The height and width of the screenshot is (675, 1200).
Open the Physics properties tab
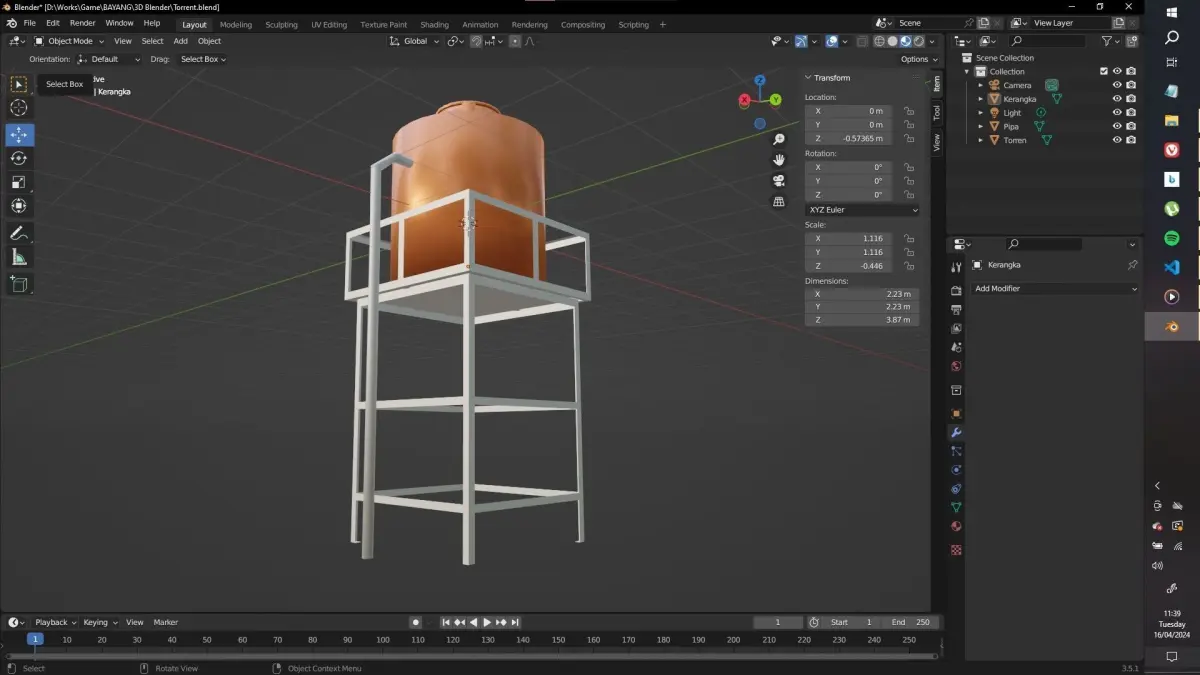(956, 470)
